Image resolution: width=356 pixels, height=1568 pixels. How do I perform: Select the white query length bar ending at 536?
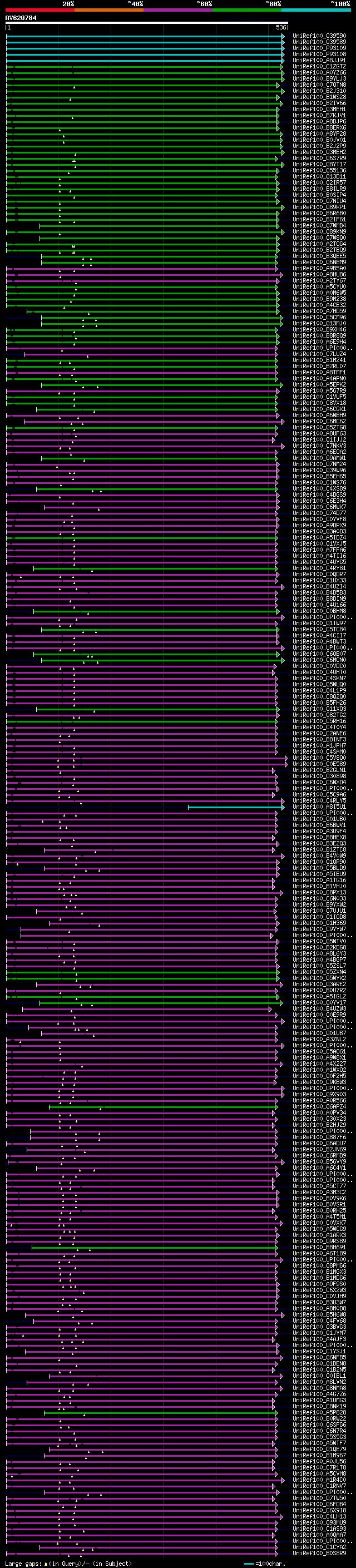147,23
